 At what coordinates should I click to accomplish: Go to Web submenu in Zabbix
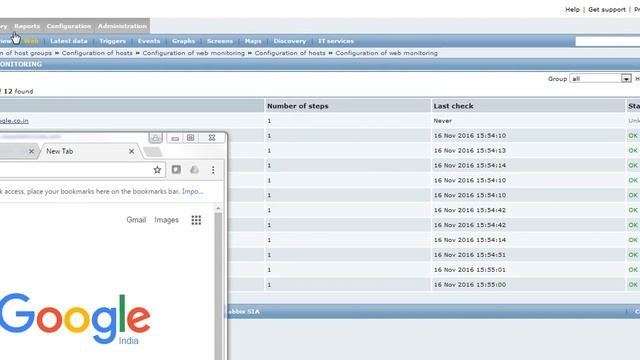[31, 41]
